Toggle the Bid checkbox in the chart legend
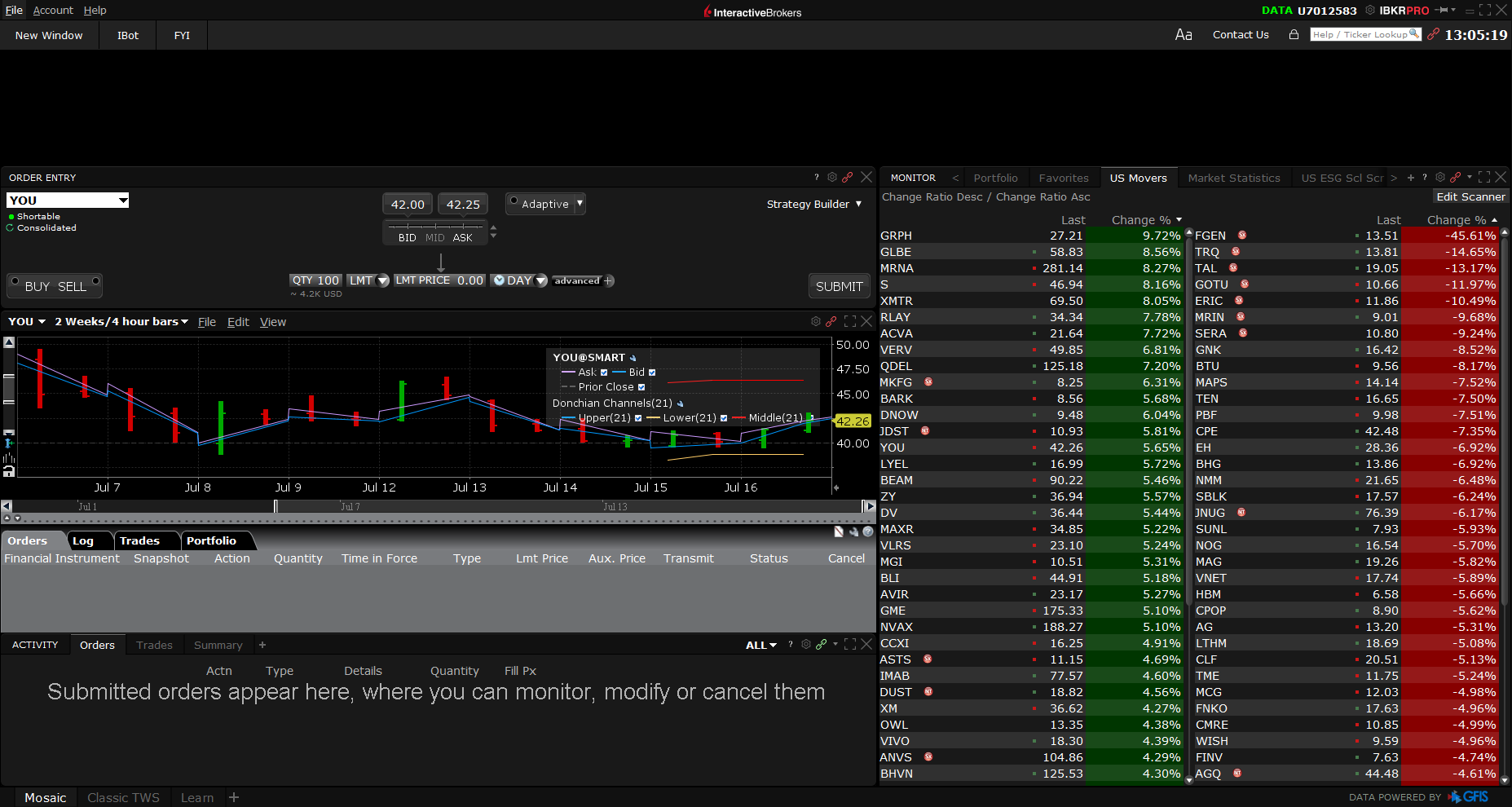The image size is (1512, 807). click(650, 372)
